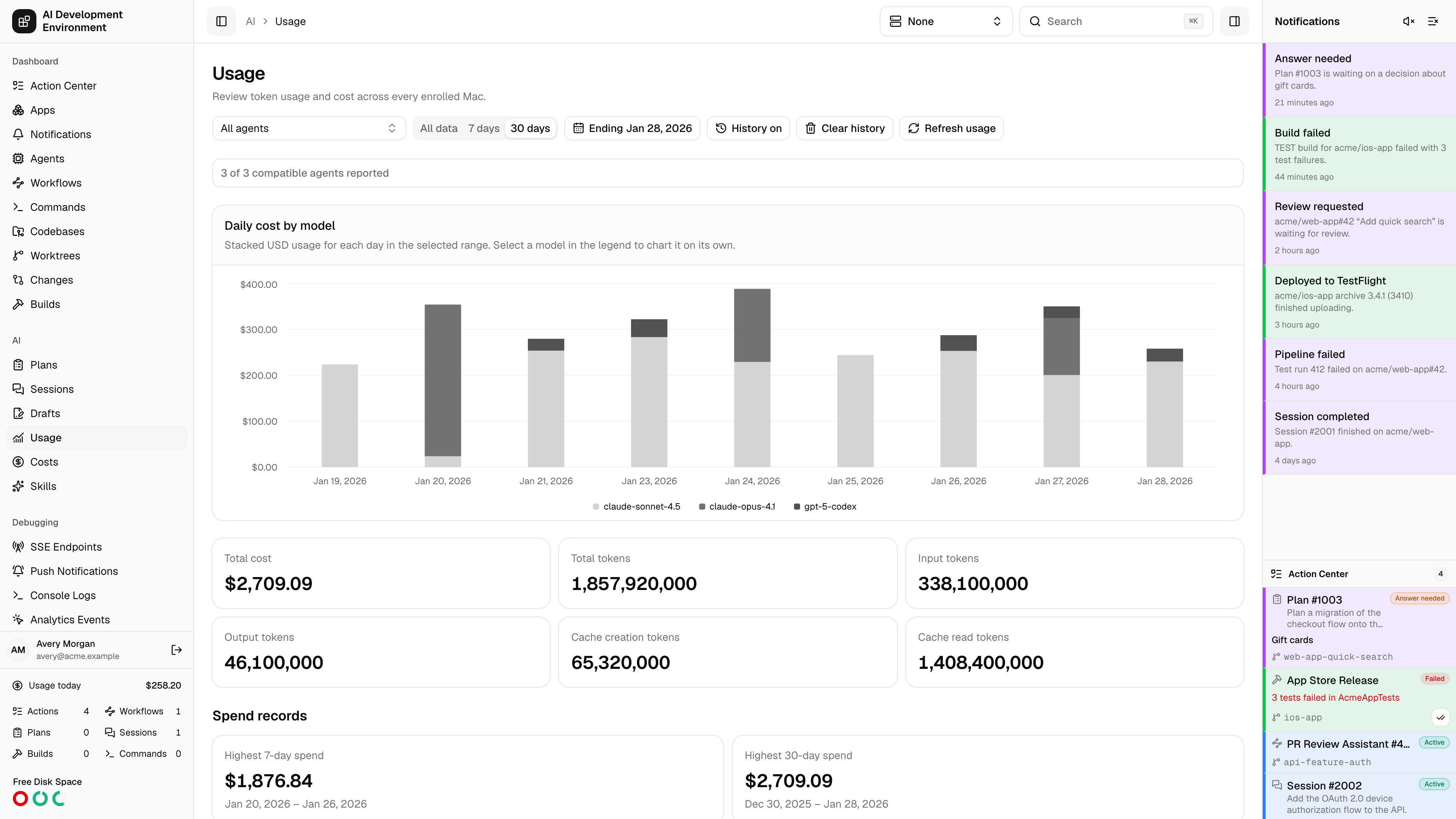Click the AI breadcrumb link
Image resolution: width=1456 pixels, height=819 pixels.
point(250,22)
